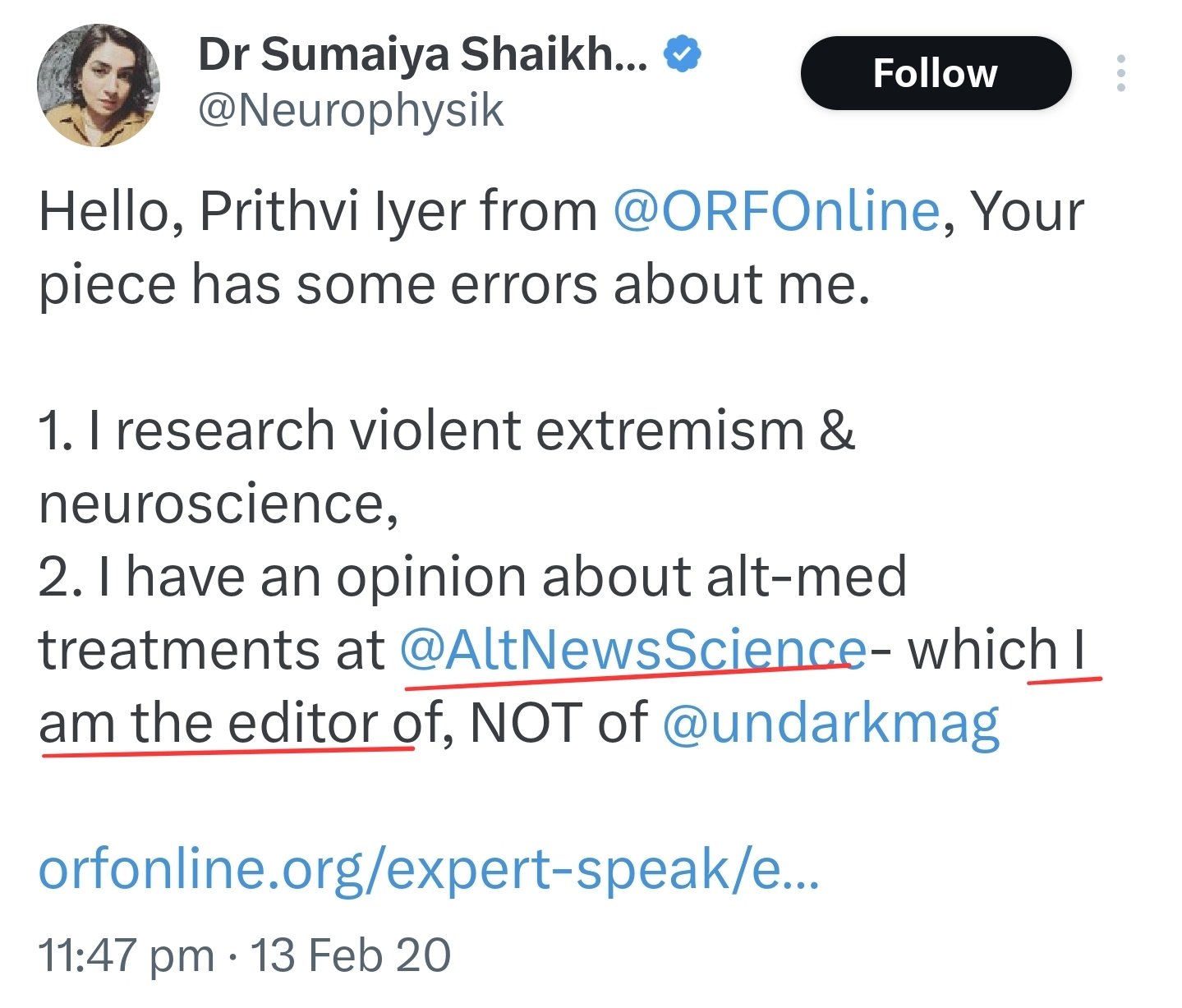Screen dimensions: 1182x1008
Task: Click the "Hello, Prithvi Iyer from" text
Action: click(x=318, y=211)
